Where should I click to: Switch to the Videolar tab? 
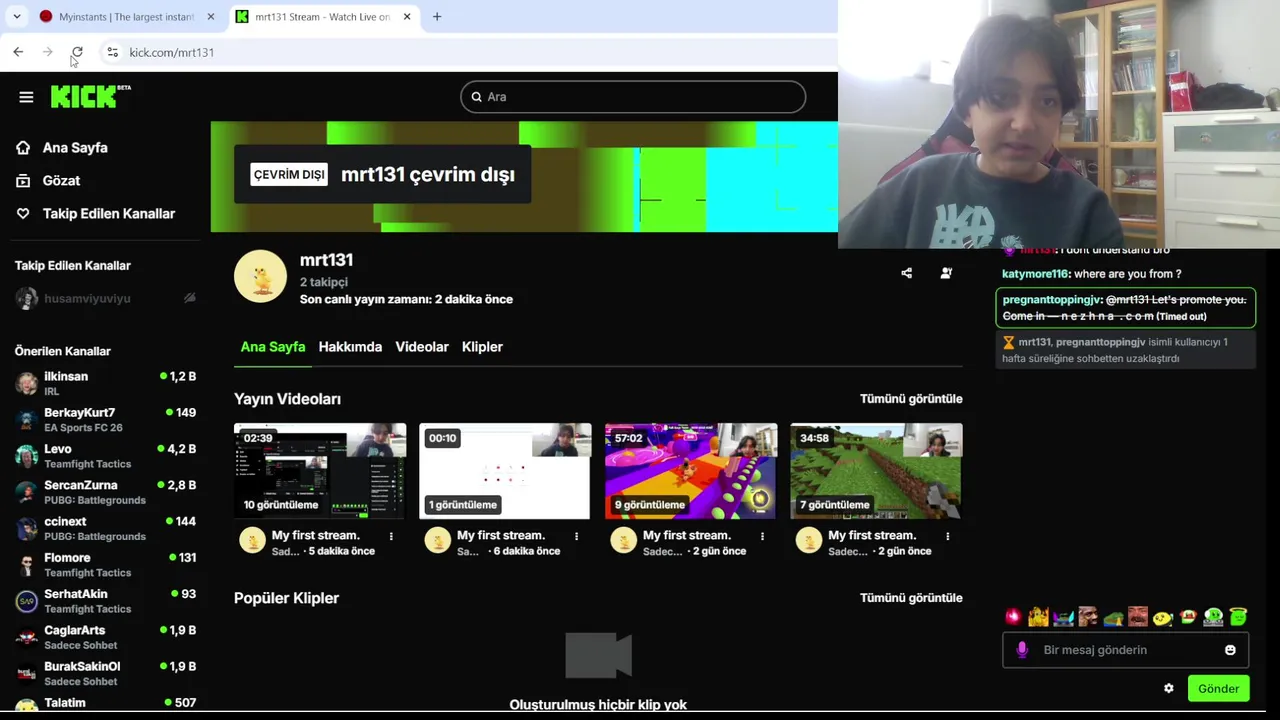[x=422, y=347]
